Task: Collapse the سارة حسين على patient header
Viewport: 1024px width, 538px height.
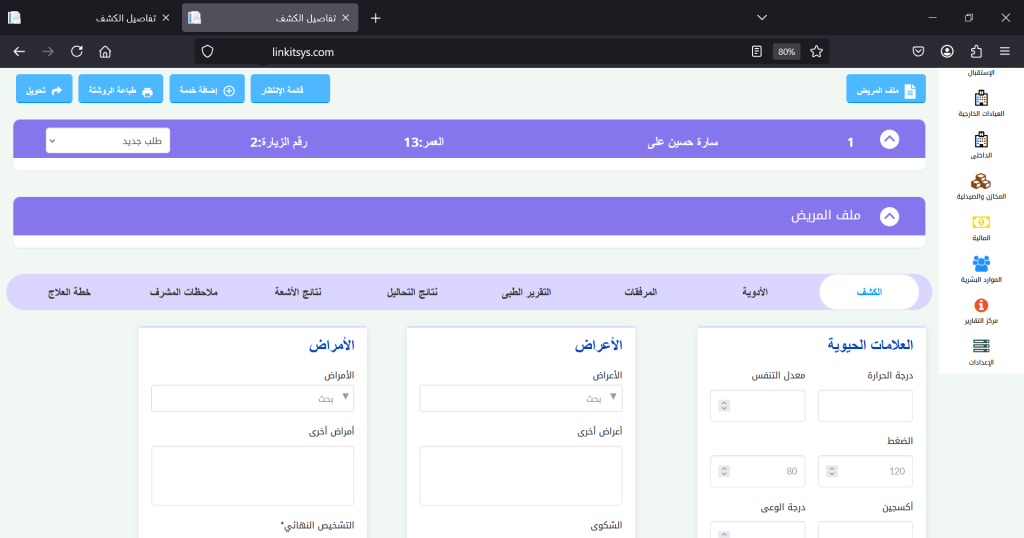Action: (x=888, y=141)
